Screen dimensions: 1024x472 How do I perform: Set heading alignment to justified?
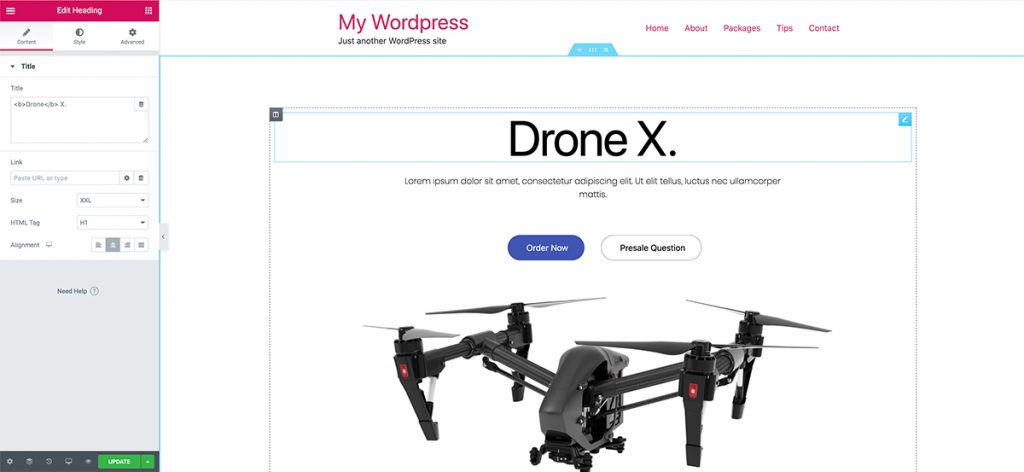coord(141,245)
